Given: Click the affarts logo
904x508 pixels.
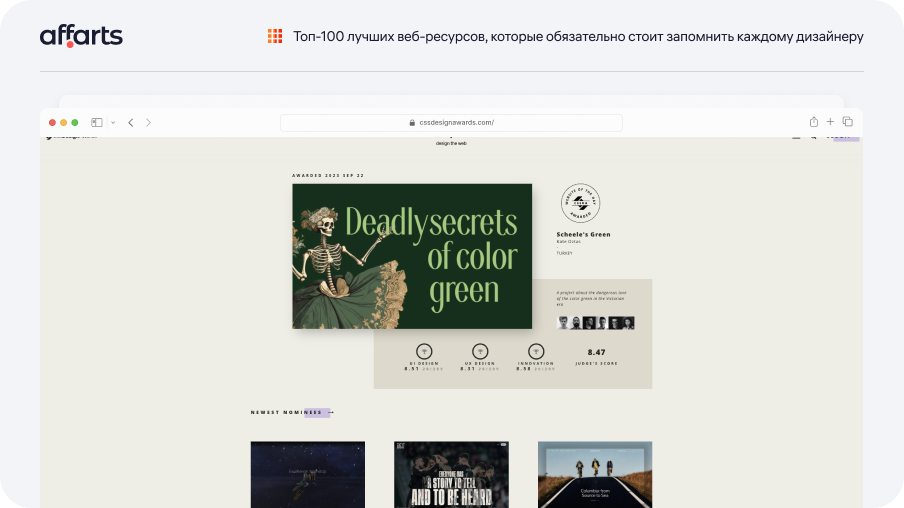Looking at the screenshot, I should point(81,36).
